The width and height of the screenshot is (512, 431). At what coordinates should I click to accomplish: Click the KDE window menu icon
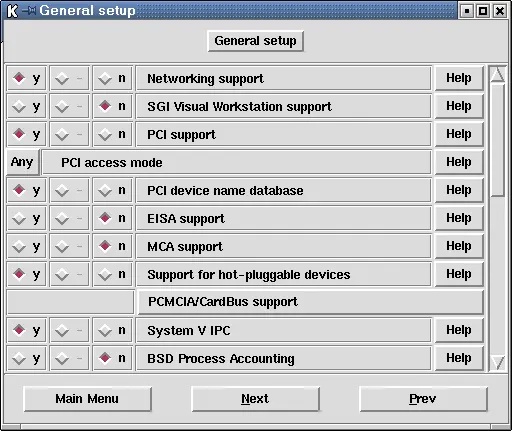12,11
